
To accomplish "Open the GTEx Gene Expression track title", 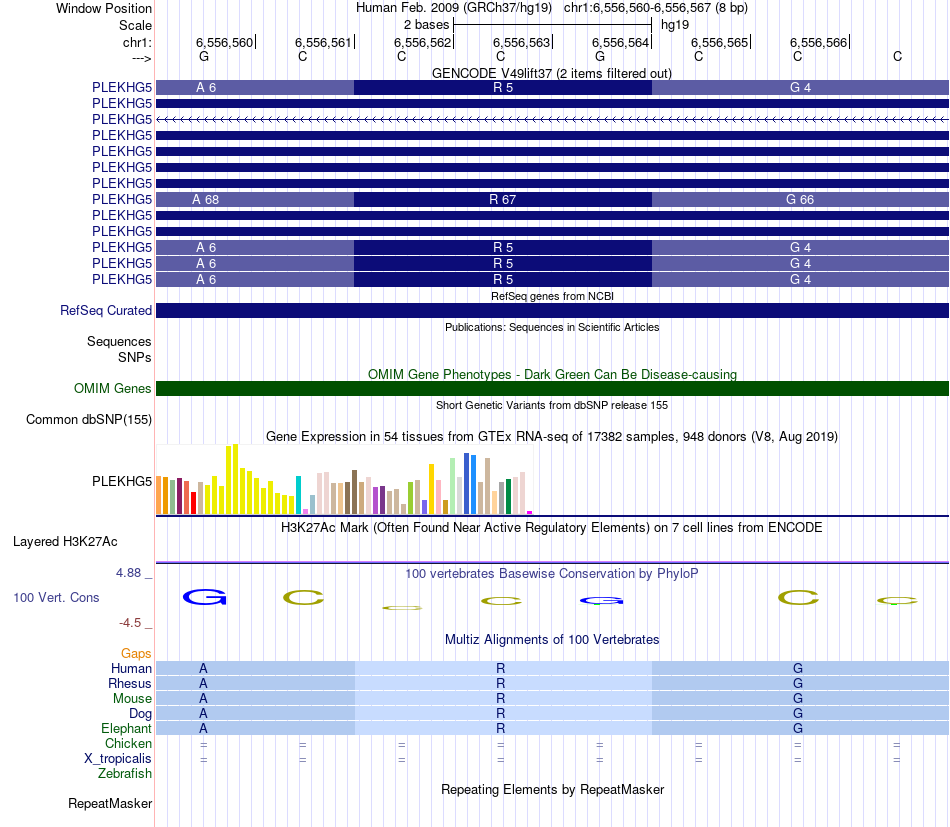I will pos(552,436).
